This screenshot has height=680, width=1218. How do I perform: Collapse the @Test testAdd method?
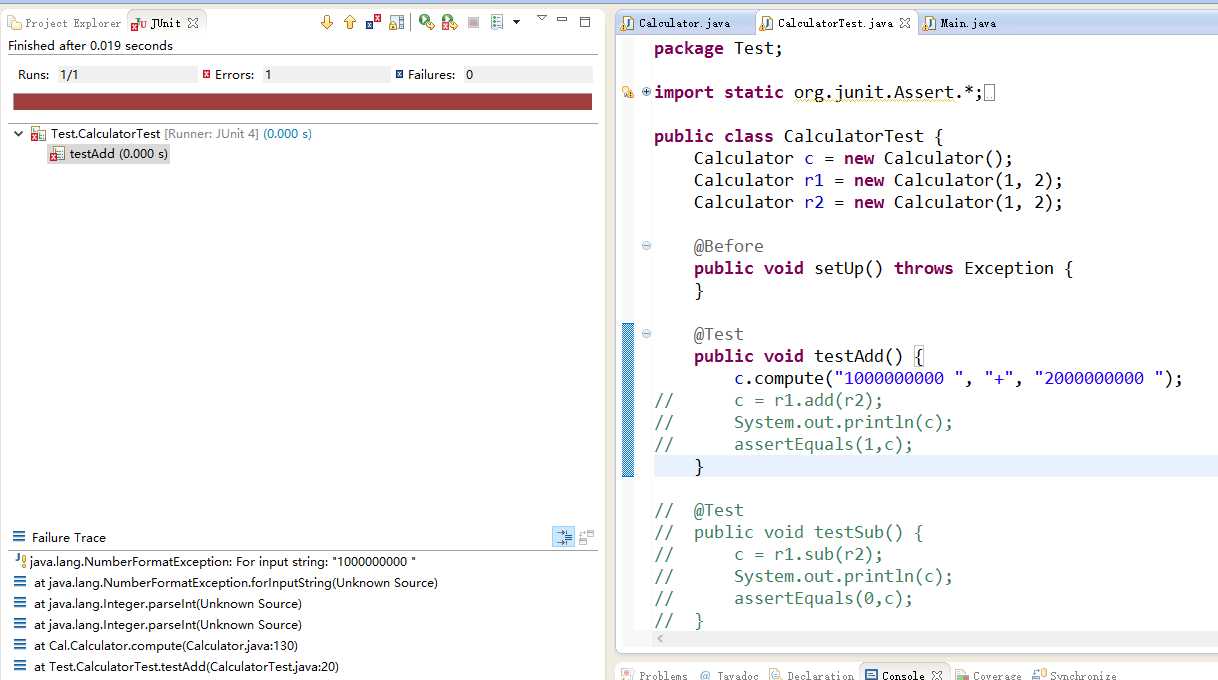[646, 334]
